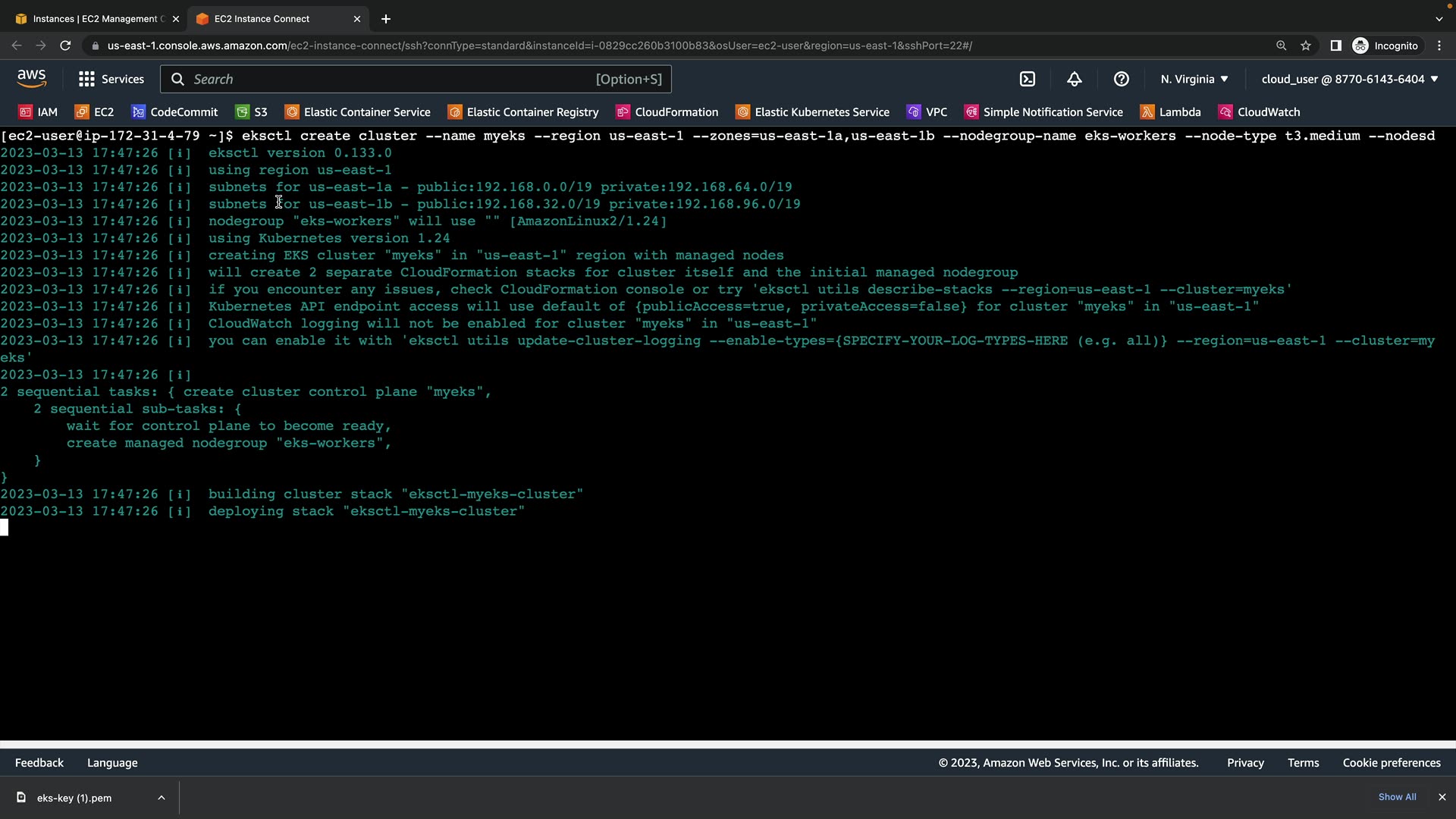Screen dimensions: 1456x819
Task: Click the help question mark icon
Action: [1122, 79]
